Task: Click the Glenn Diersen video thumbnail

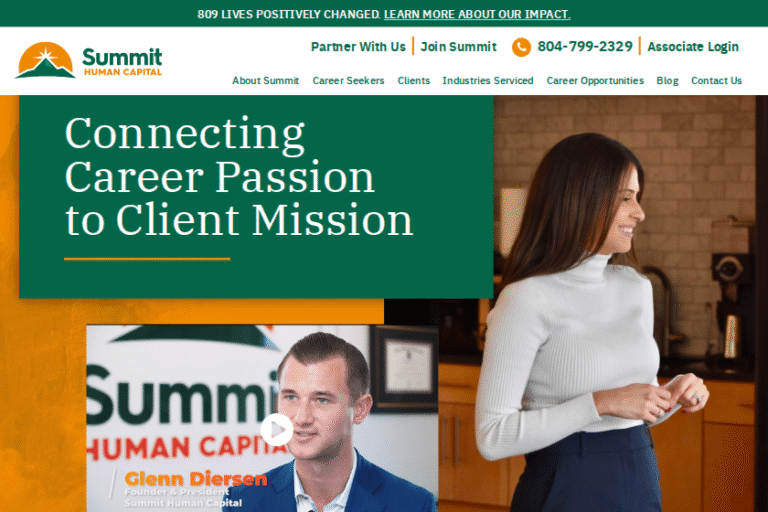Action: 262,418
